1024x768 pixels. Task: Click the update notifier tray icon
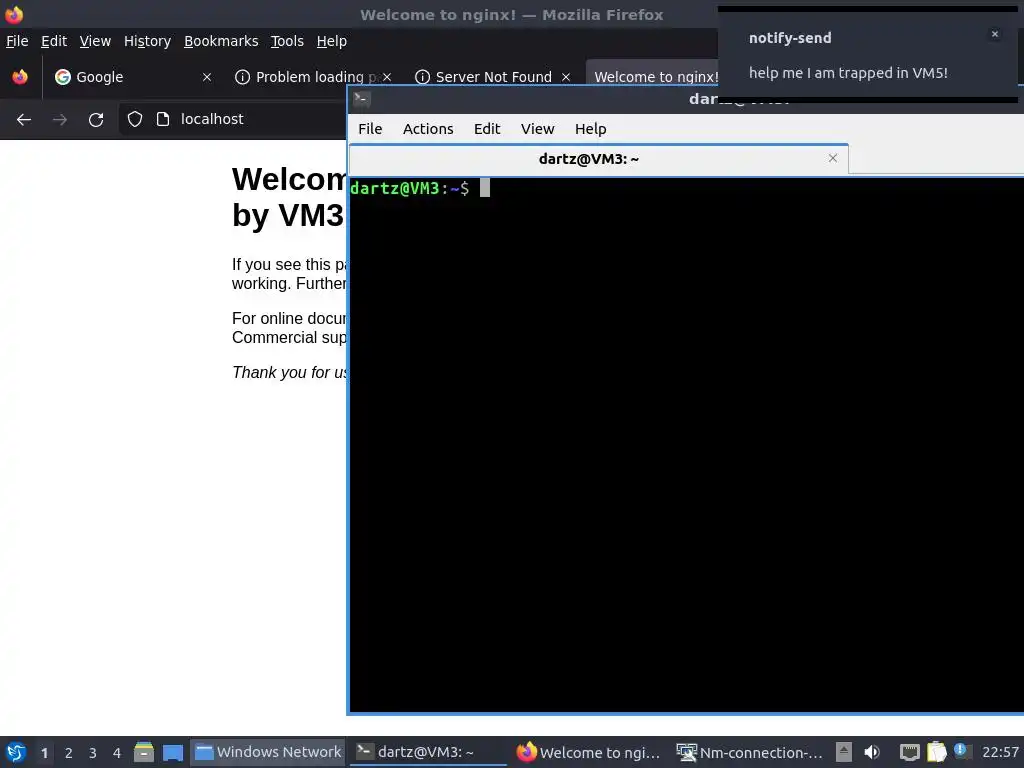[x=961, y=751]
